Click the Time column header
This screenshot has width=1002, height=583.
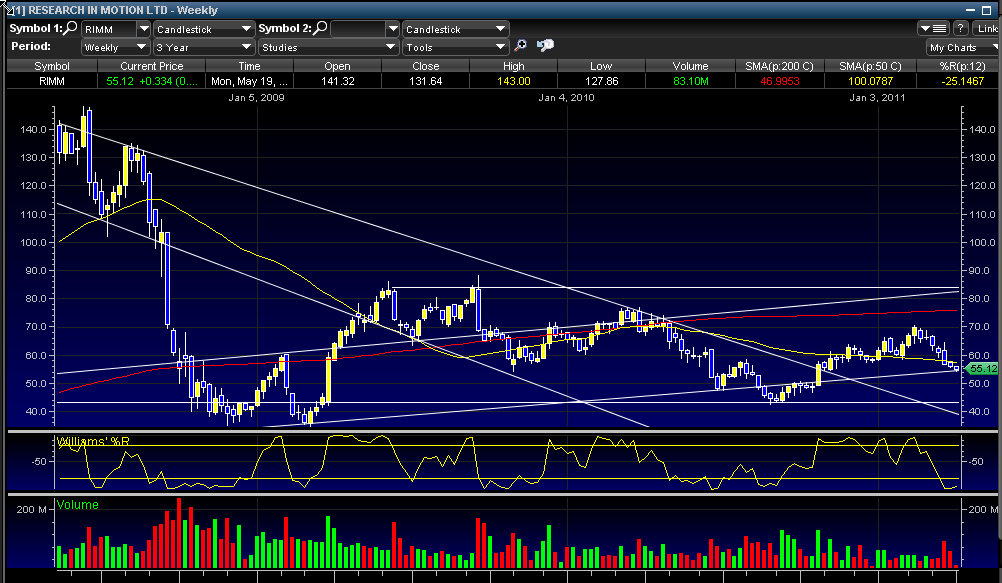pyautogui.click(x=249, y=66)
